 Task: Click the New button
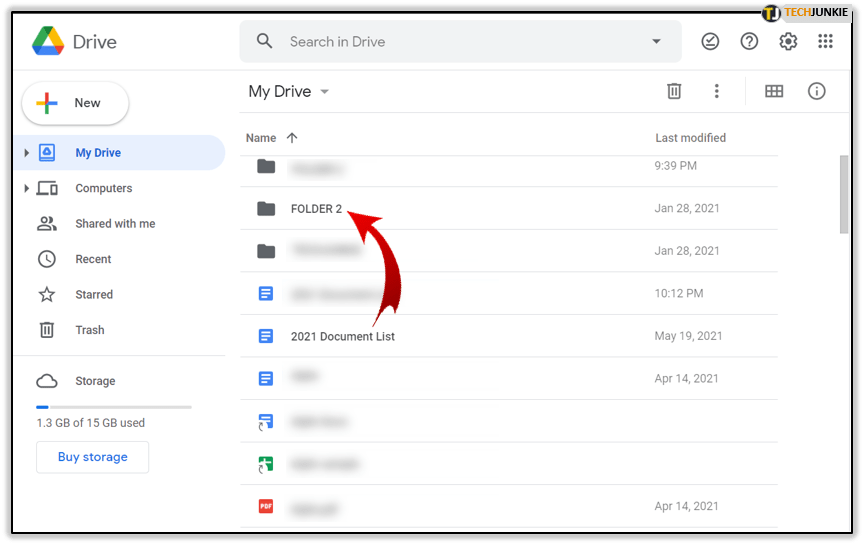pos(75,103)
